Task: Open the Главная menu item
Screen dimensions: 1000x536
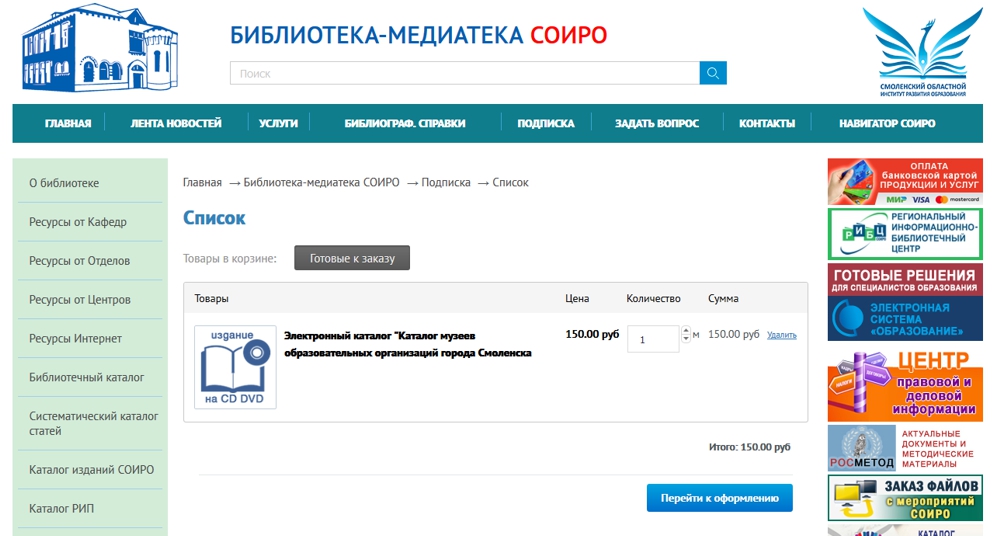Action: click(x=68, y=123)
